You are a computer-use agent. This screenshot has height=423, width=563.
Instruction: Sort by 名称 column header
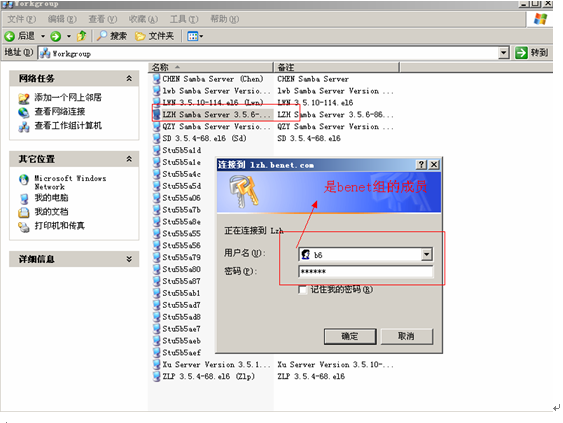[x=211, y=67]
